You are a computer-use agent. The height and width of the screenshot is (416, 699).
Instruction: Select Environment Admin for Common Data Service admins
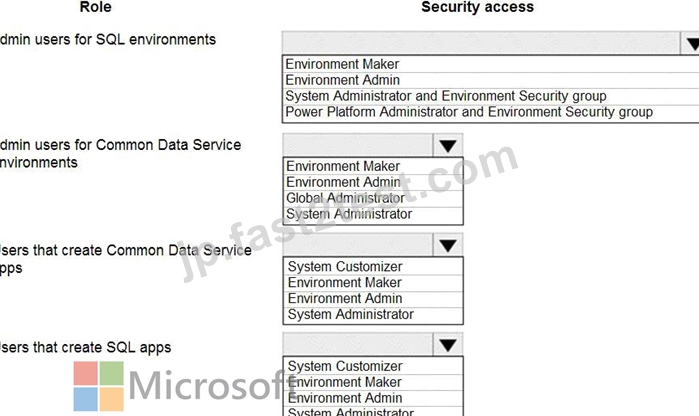(x=373, y=182)
